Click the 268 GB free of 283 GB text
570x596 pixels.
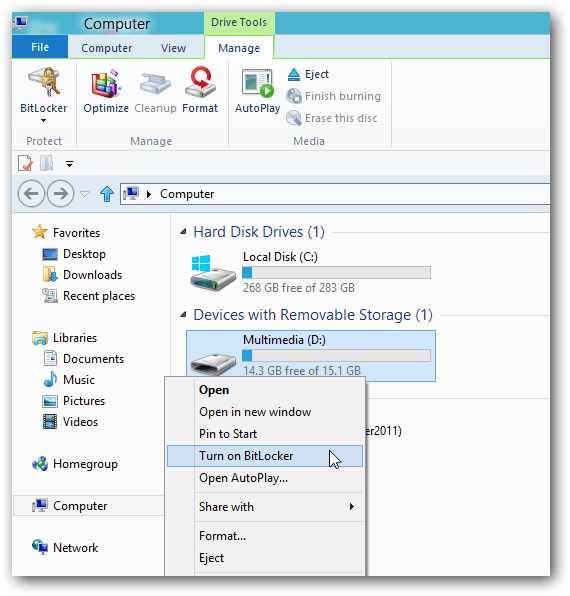(299, 288)
